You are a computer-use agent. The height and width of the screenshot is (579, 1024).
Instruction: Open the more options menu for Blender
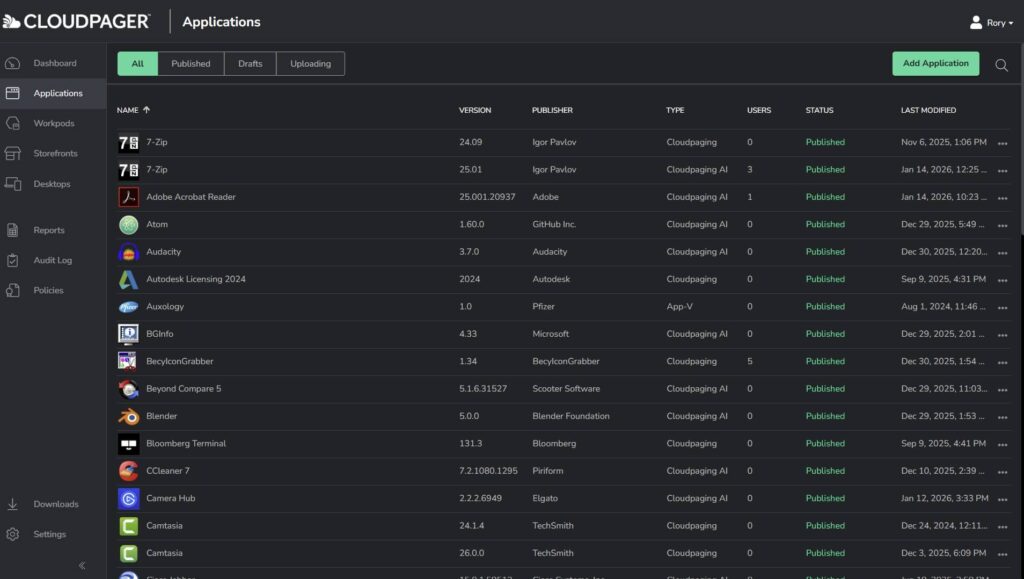pyautogui.click(x=1002, y=417)
